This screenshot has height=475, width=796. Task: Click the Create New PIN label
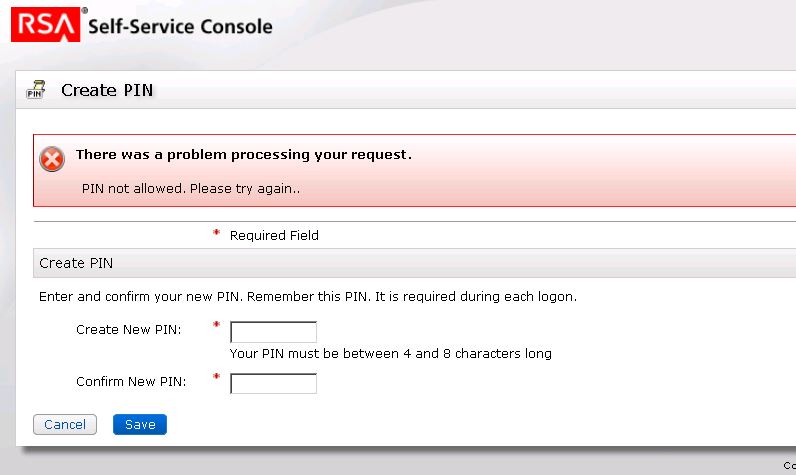pyautogui.click(x=128, y=330)
